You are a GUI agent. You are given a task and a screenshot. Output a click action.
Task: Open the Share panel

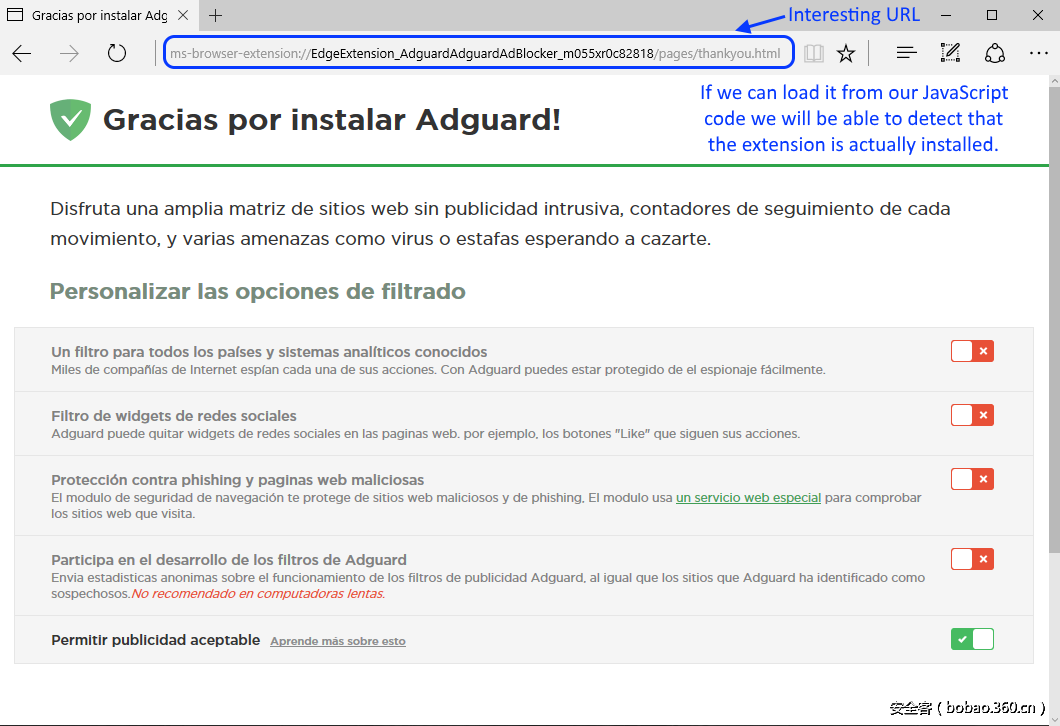coord(995,53)
